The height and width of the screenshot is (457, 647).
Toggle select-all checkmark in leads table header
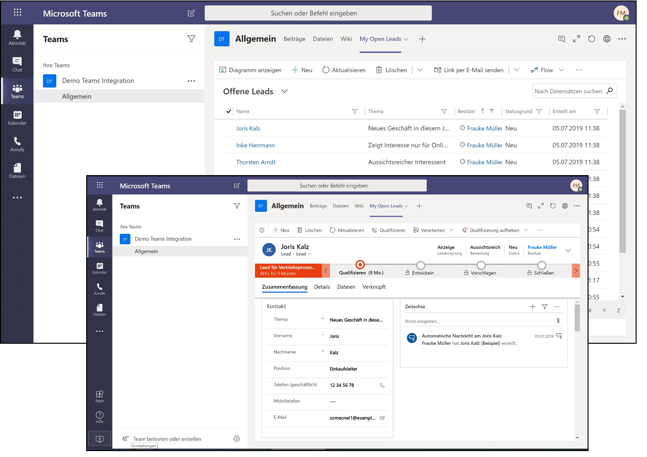pos(229,111)
